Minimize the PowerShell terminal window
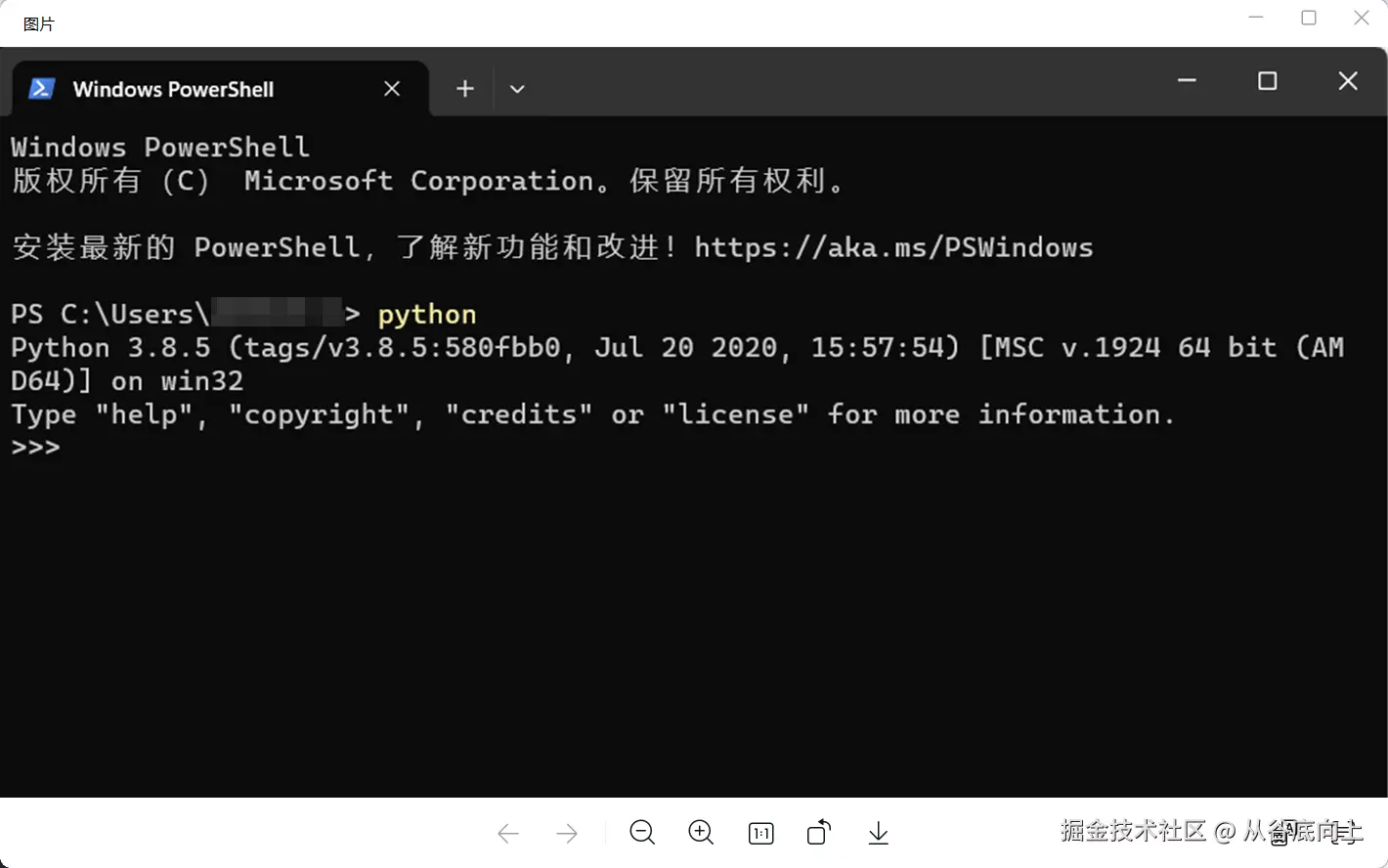1388x868 pixels. coord(1187,81)
